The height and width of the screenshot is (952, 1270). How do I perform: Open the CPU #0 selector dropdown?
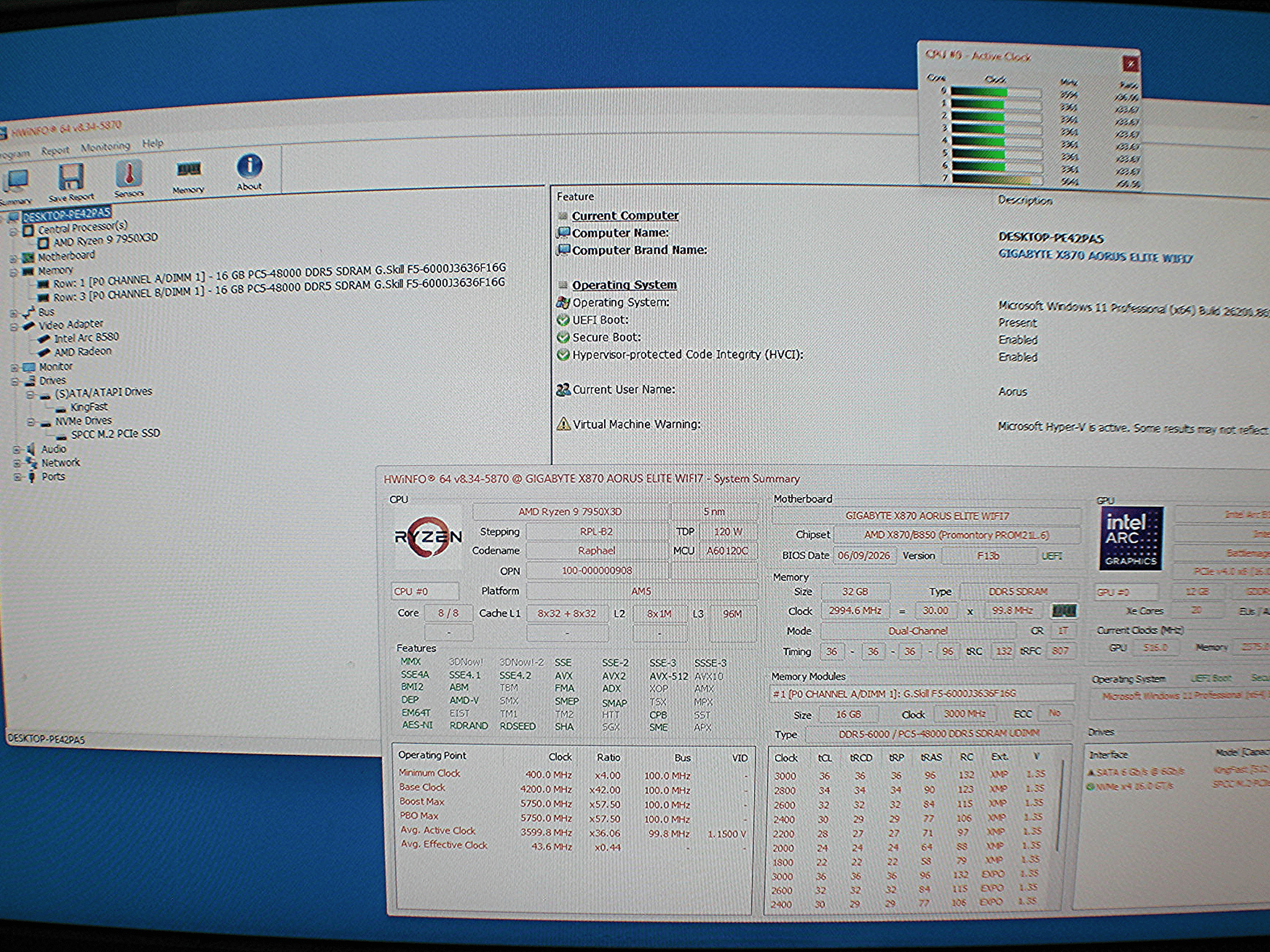click(425, 591)
